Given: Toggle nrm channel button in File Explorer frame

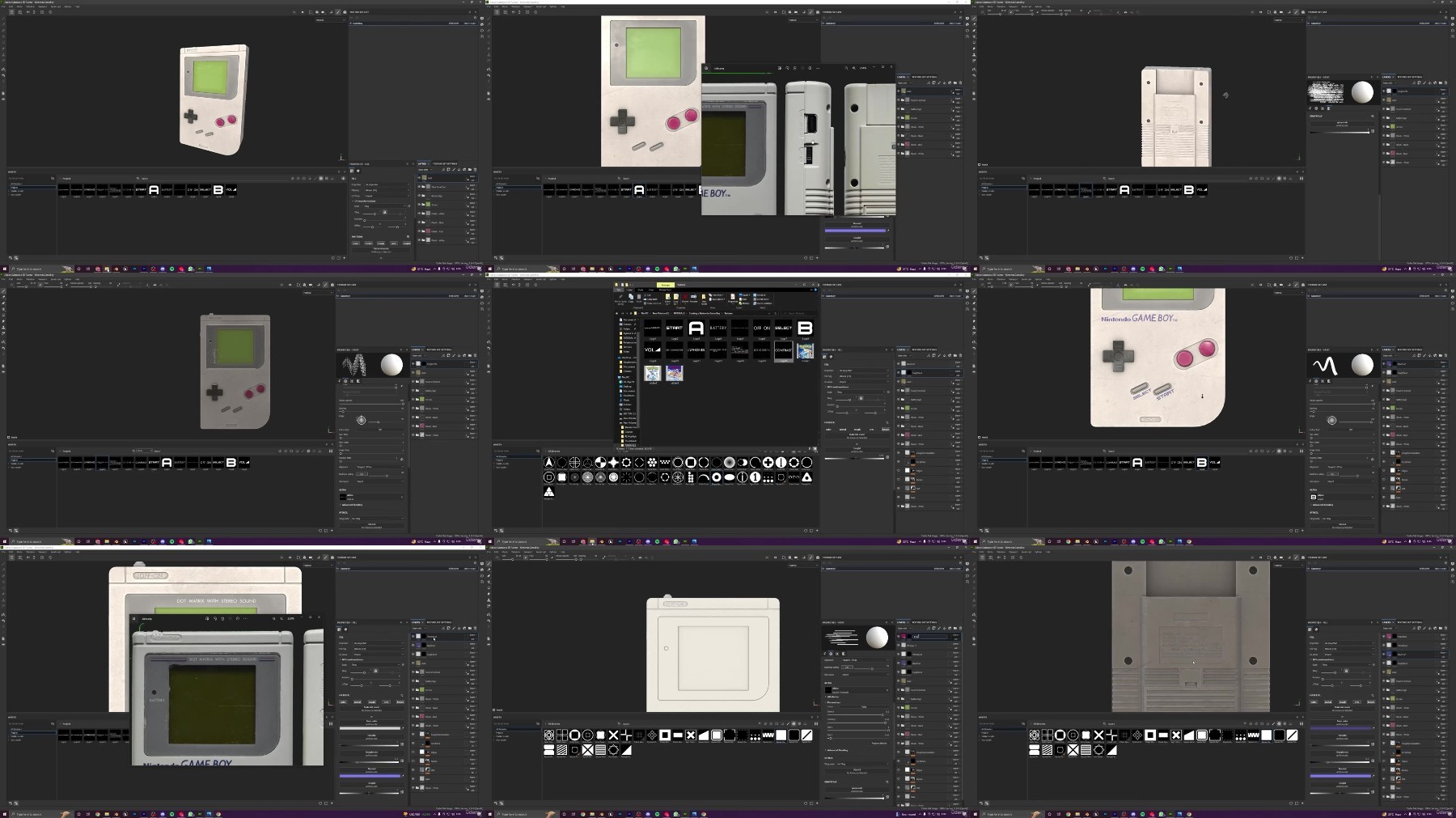Looking at the screenshot, I should (871, 430).
